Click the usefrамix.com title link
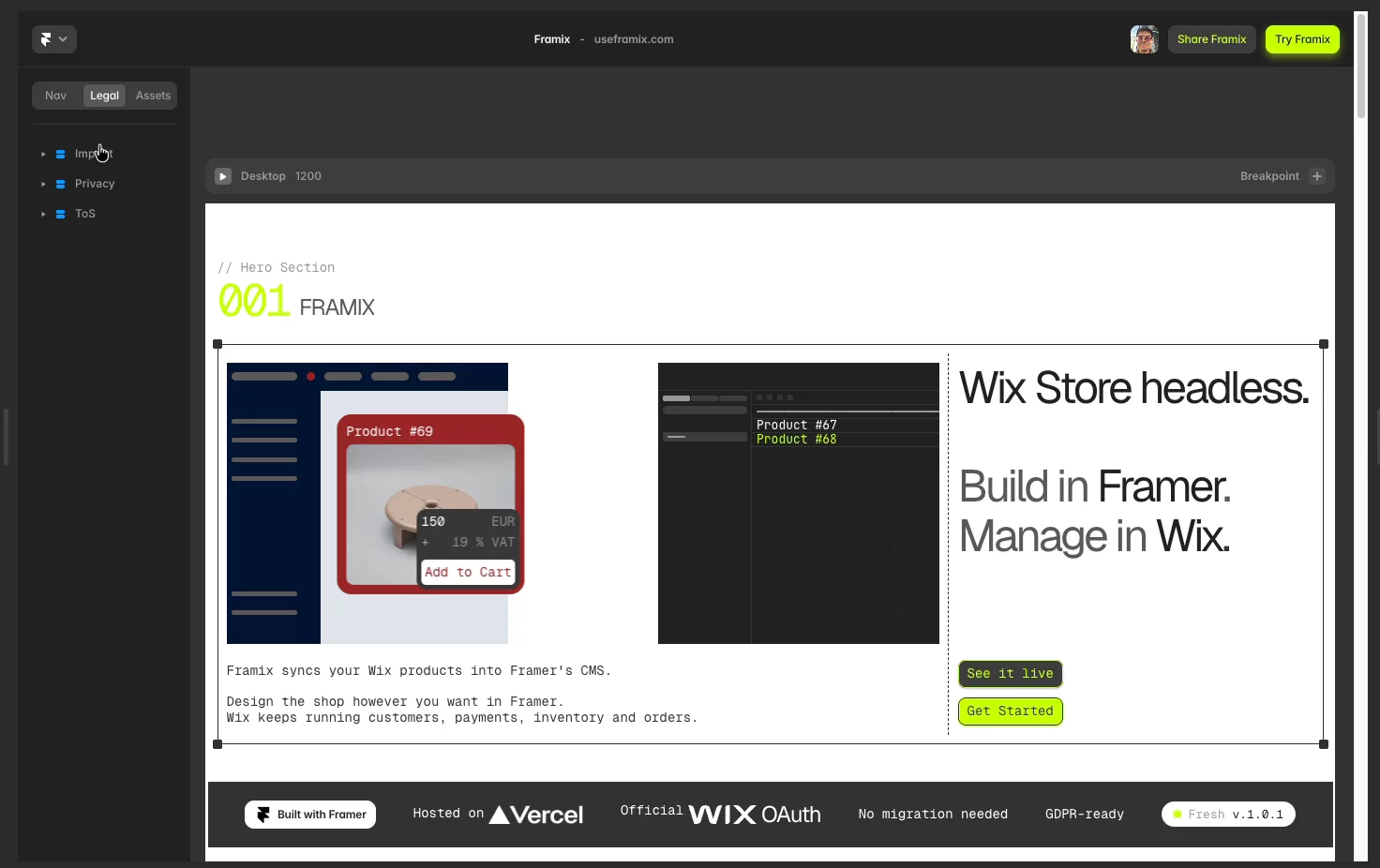1380x868 pixels. (634, 39)
